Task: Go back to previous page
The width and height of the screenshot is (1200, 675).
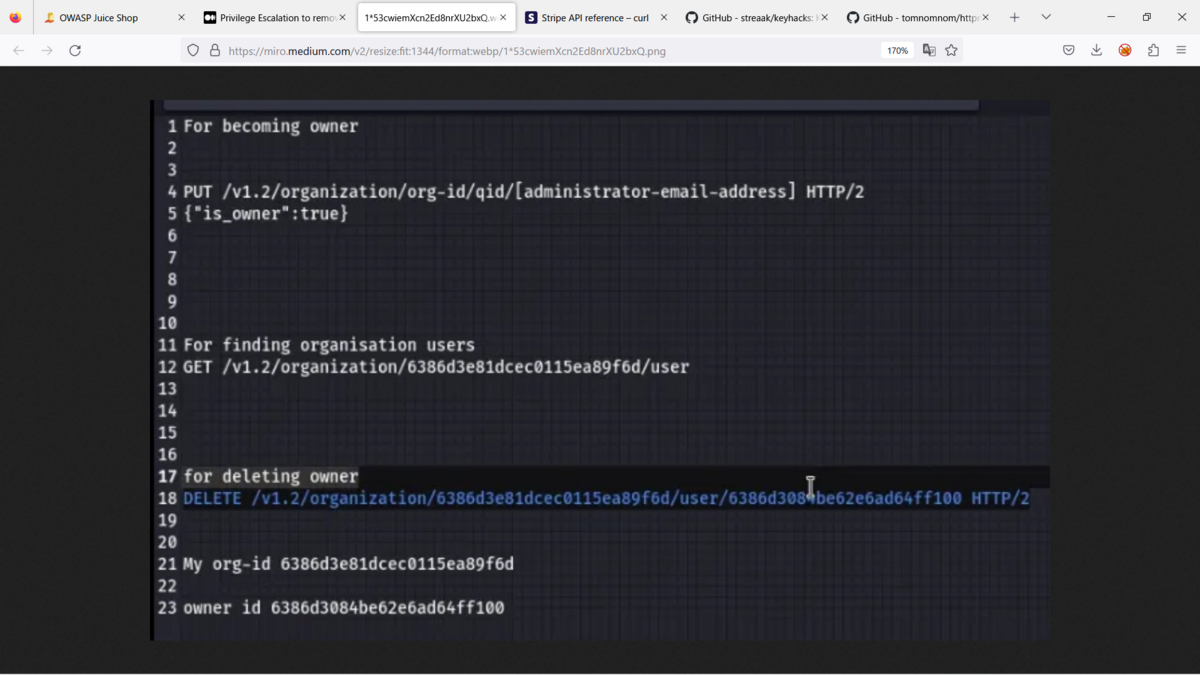Action: [x=19, y=50]
